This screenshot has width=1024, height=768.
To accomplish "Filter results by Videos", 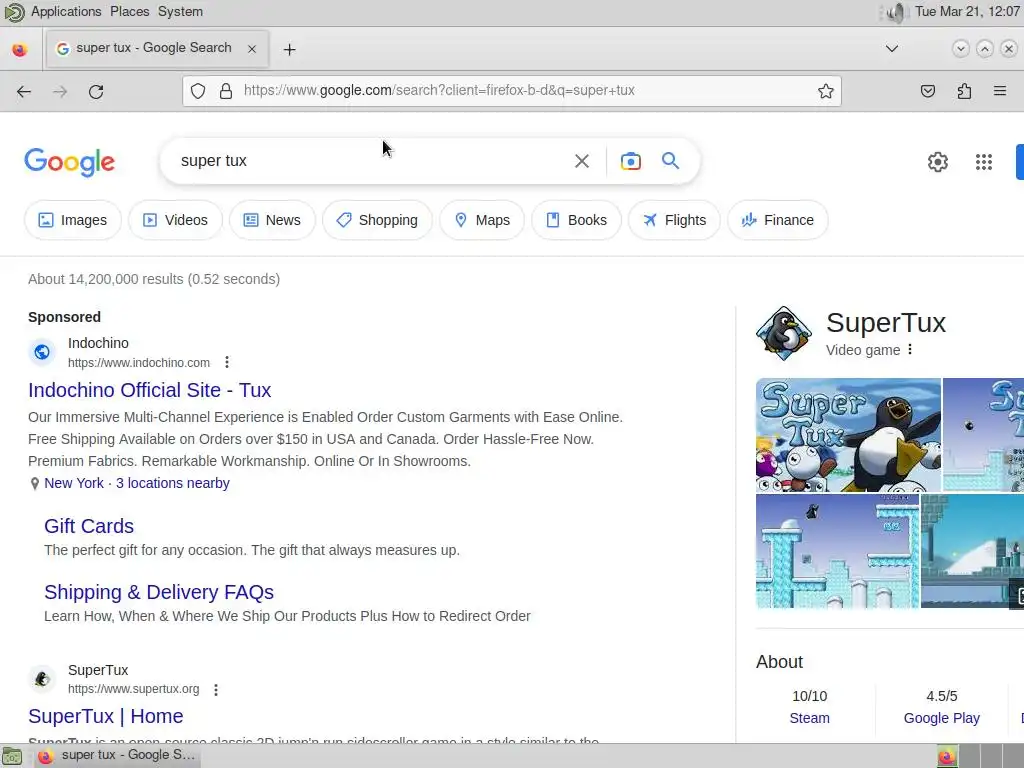I will click(x=175, y=220).
